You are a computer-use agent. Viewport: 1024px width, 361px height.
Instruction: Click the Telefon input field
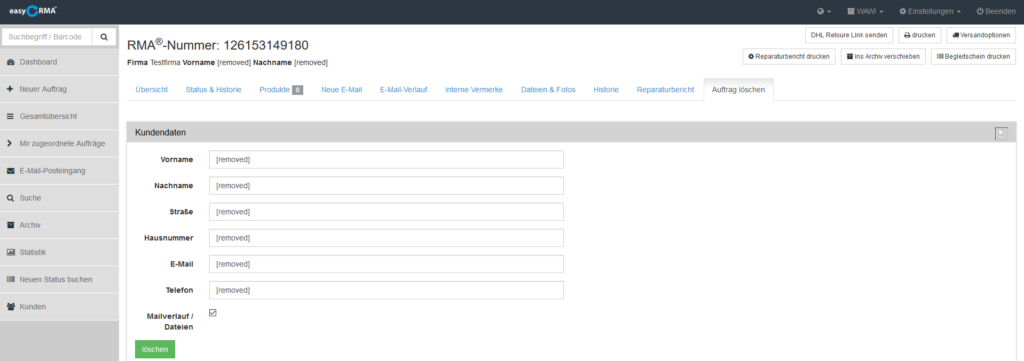386,290
